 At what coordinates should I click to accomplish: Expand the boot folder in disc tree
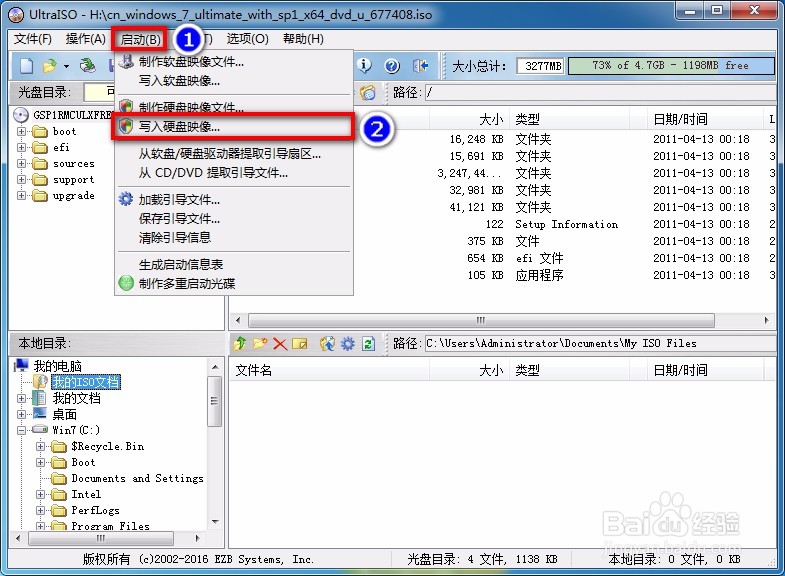22,132
